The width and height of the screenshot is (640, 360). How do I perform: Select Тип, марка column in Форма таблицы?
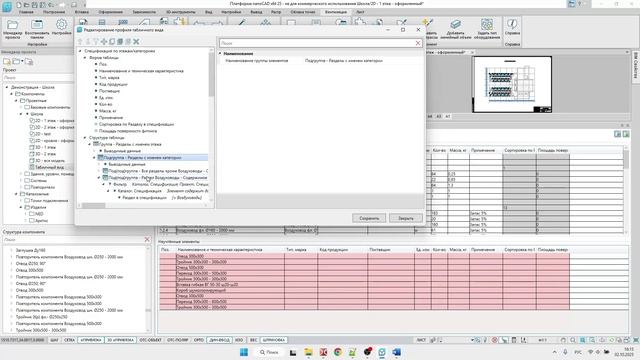pyautogui.click(x=109, y=78)
